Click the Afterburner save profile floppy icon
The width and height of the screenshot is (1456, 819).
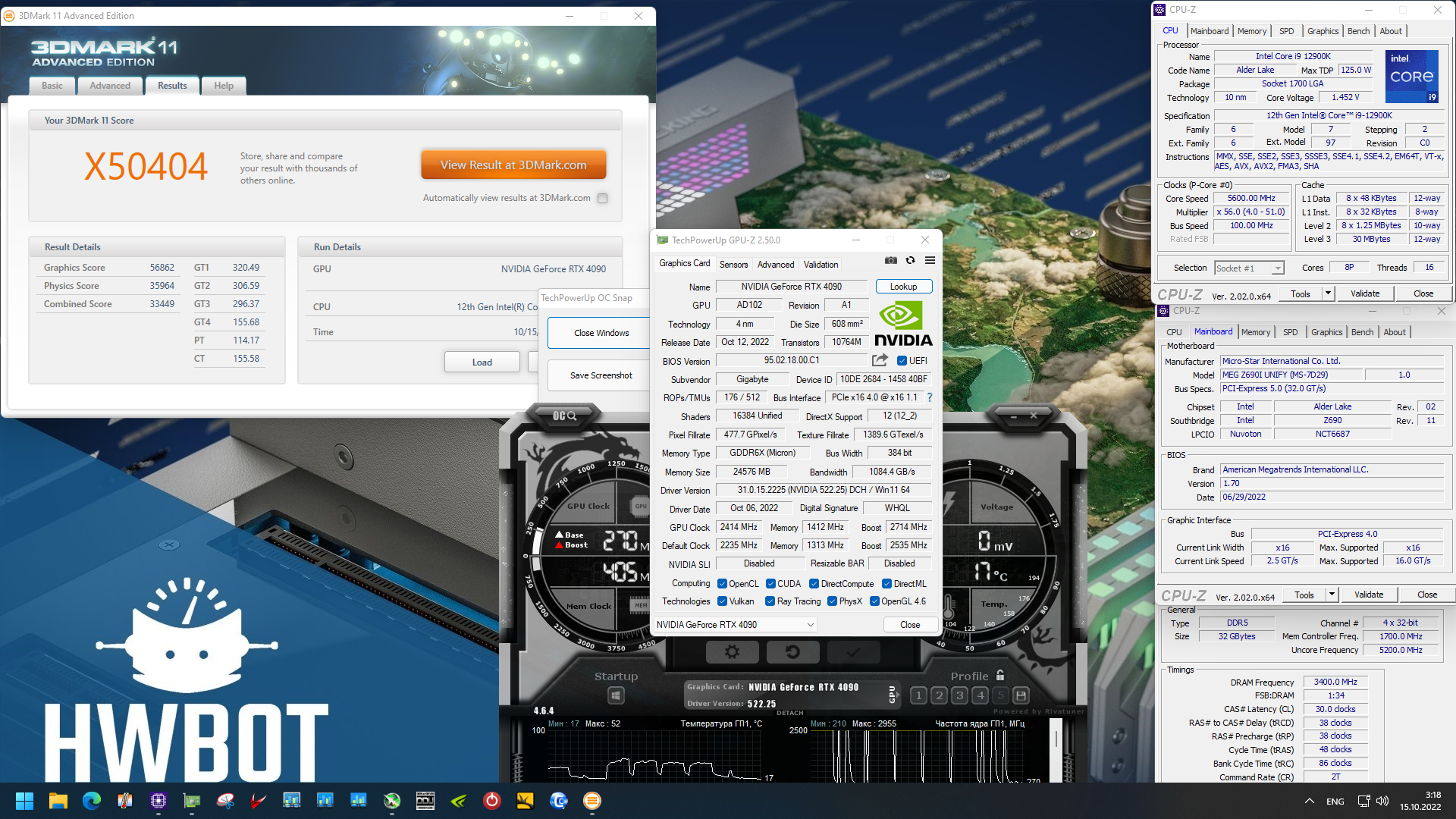tap(1021, 695)
